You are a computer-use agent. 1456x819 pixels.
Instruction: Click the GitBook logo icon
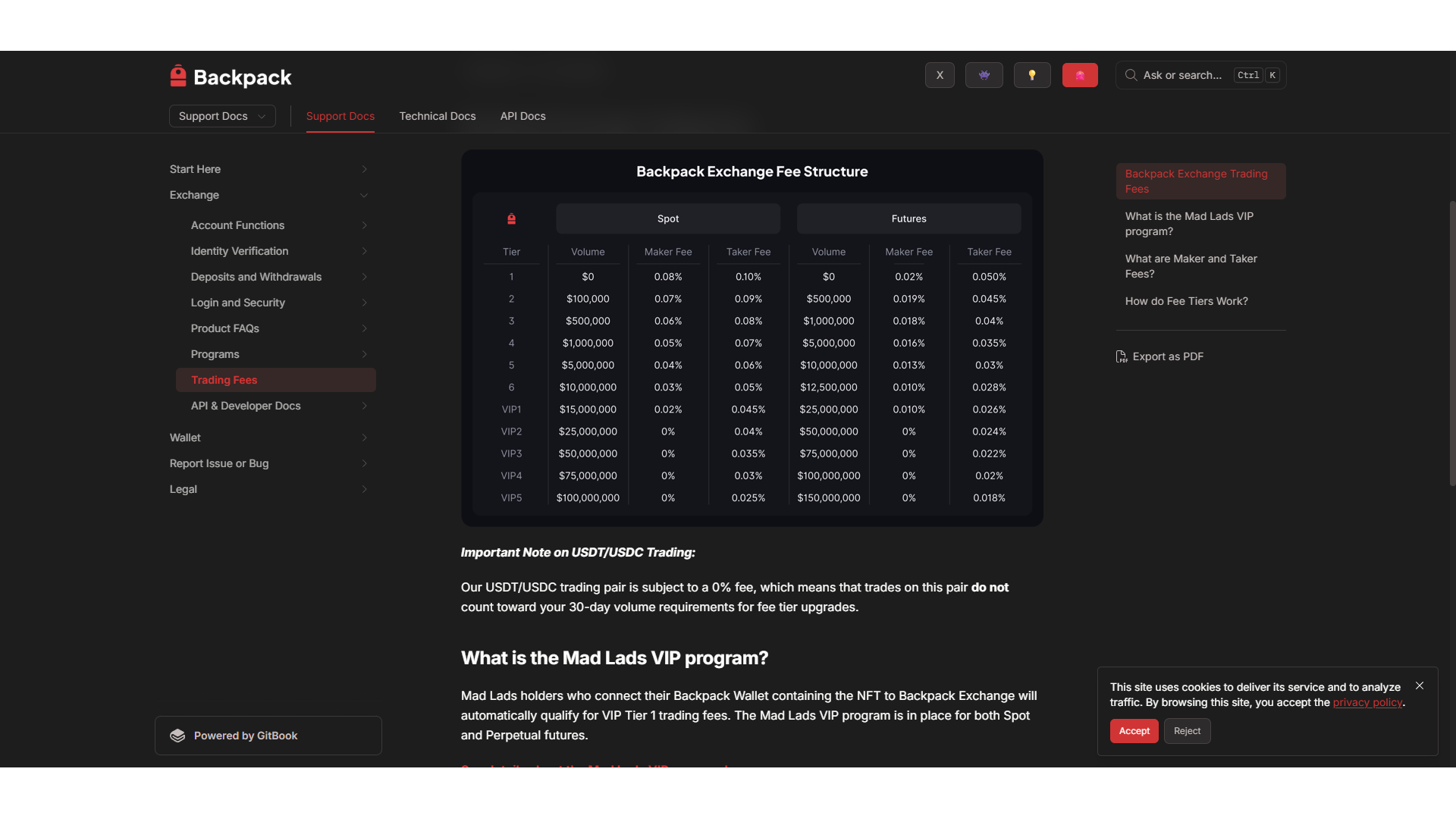click(x=177, y=736)
